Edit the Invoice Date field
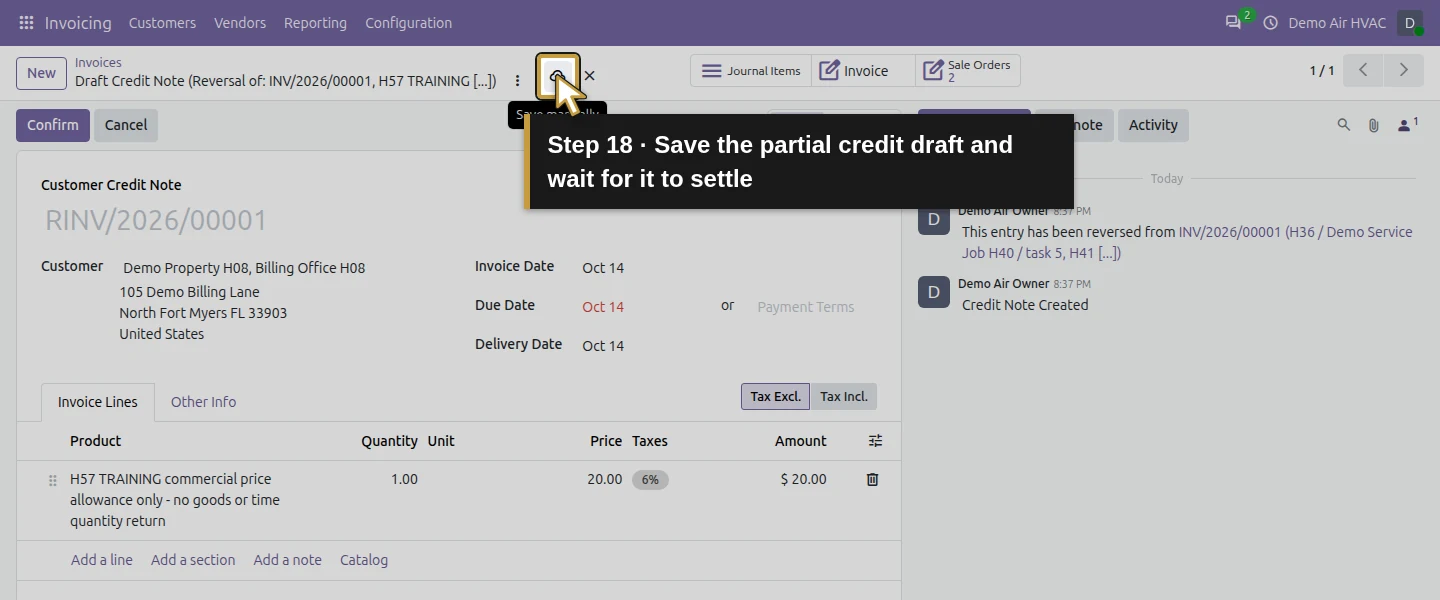Image resolution: width=1440 pixels, height=600 pixels. (x=603, y=268)
